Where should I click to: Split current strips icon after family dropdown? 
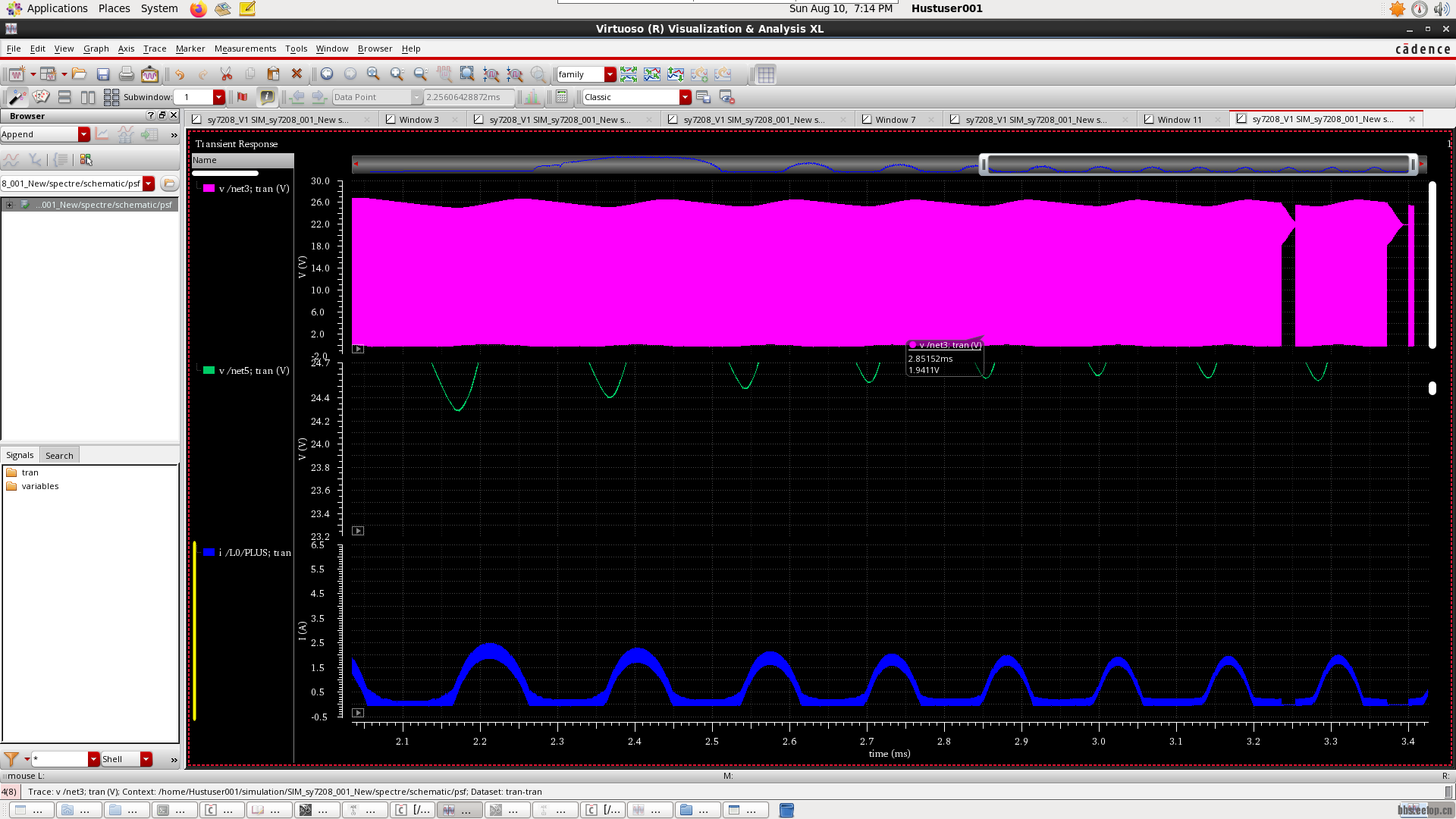[629, 74]
